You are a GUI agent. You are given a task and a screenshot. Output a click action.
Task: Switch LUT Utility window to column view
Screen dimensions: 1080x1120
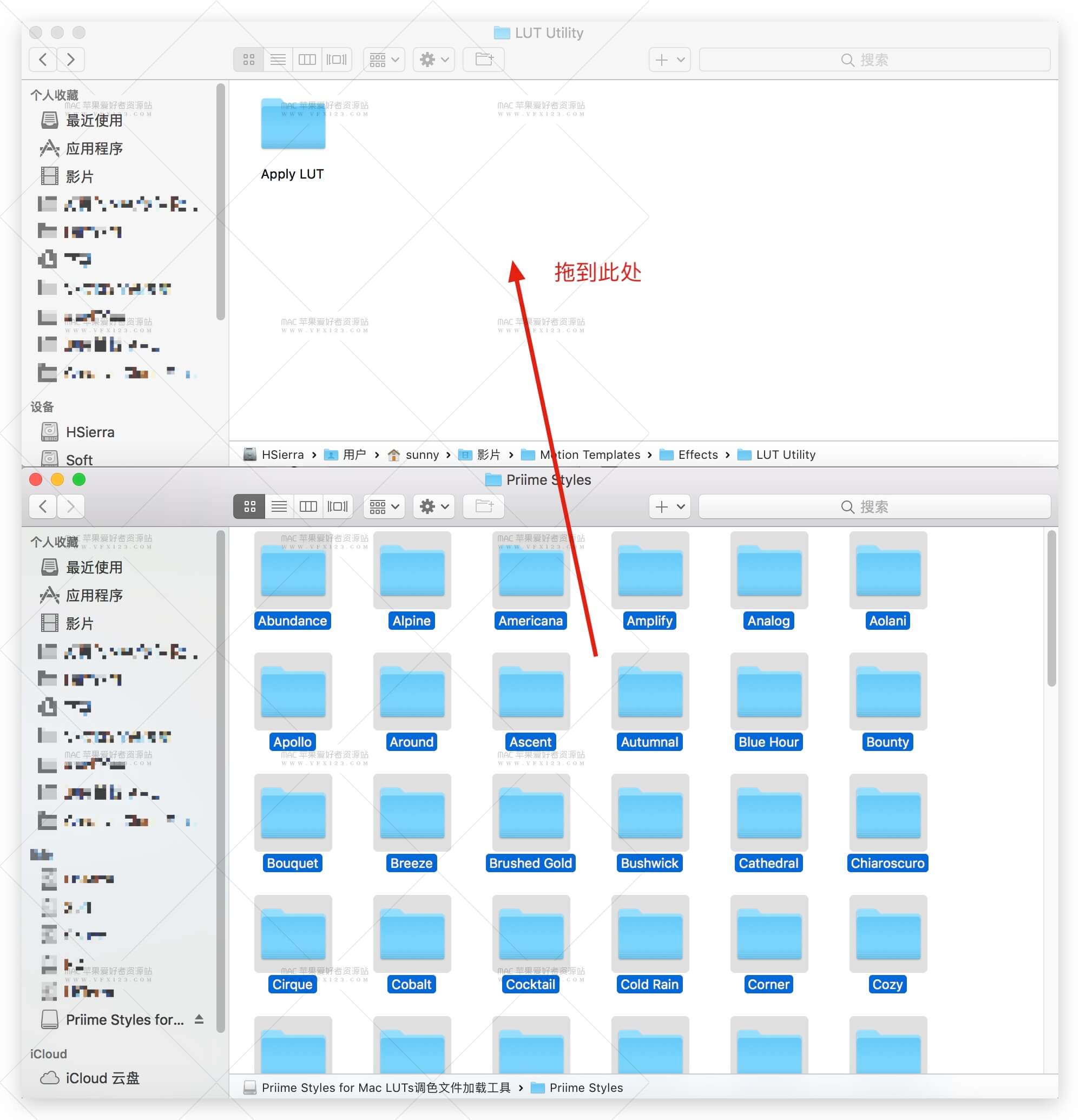pyautogui.click(x=307, y=60)
